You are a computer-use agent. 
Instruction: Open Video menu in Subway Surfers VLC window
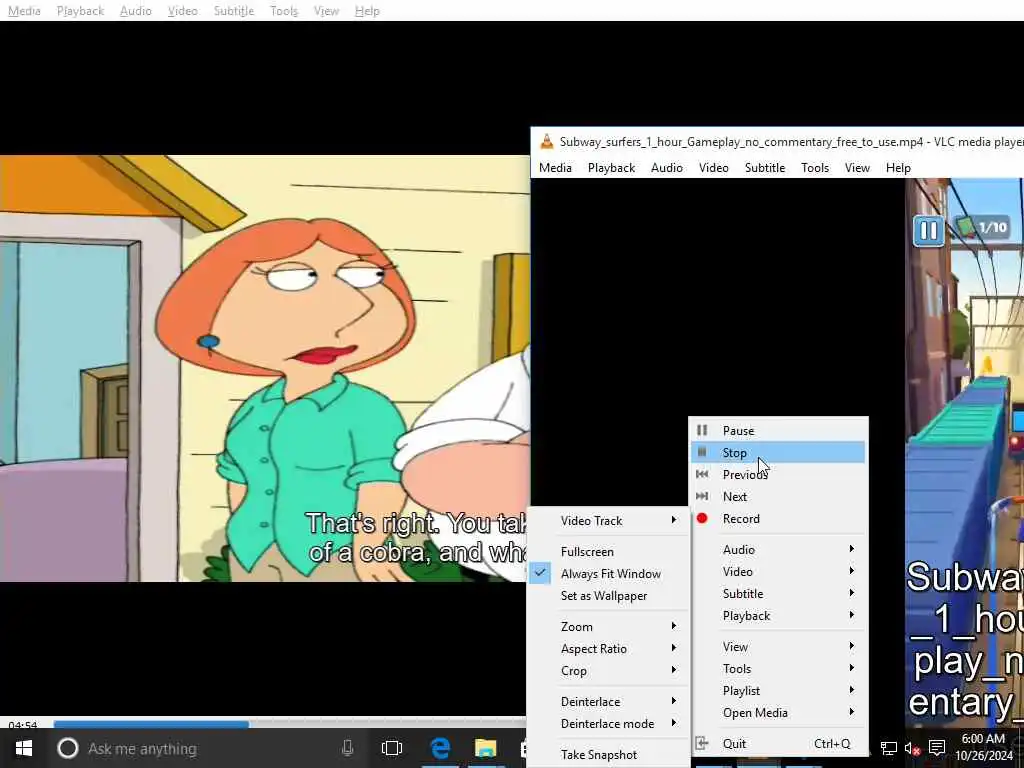coord(714,168)
